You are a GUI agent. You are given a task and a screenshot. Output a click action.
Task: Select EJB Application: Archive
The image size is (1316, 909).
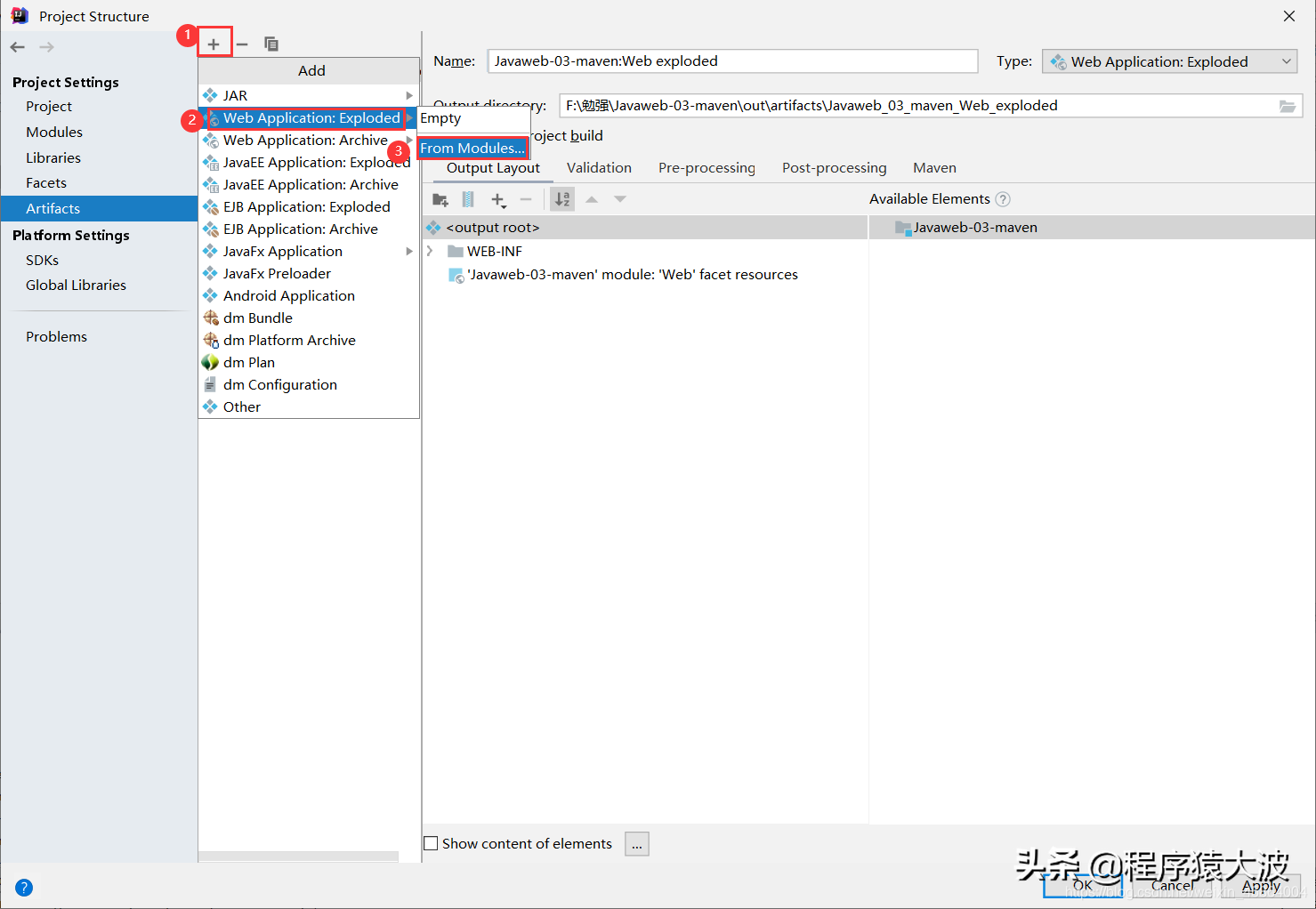308,229
